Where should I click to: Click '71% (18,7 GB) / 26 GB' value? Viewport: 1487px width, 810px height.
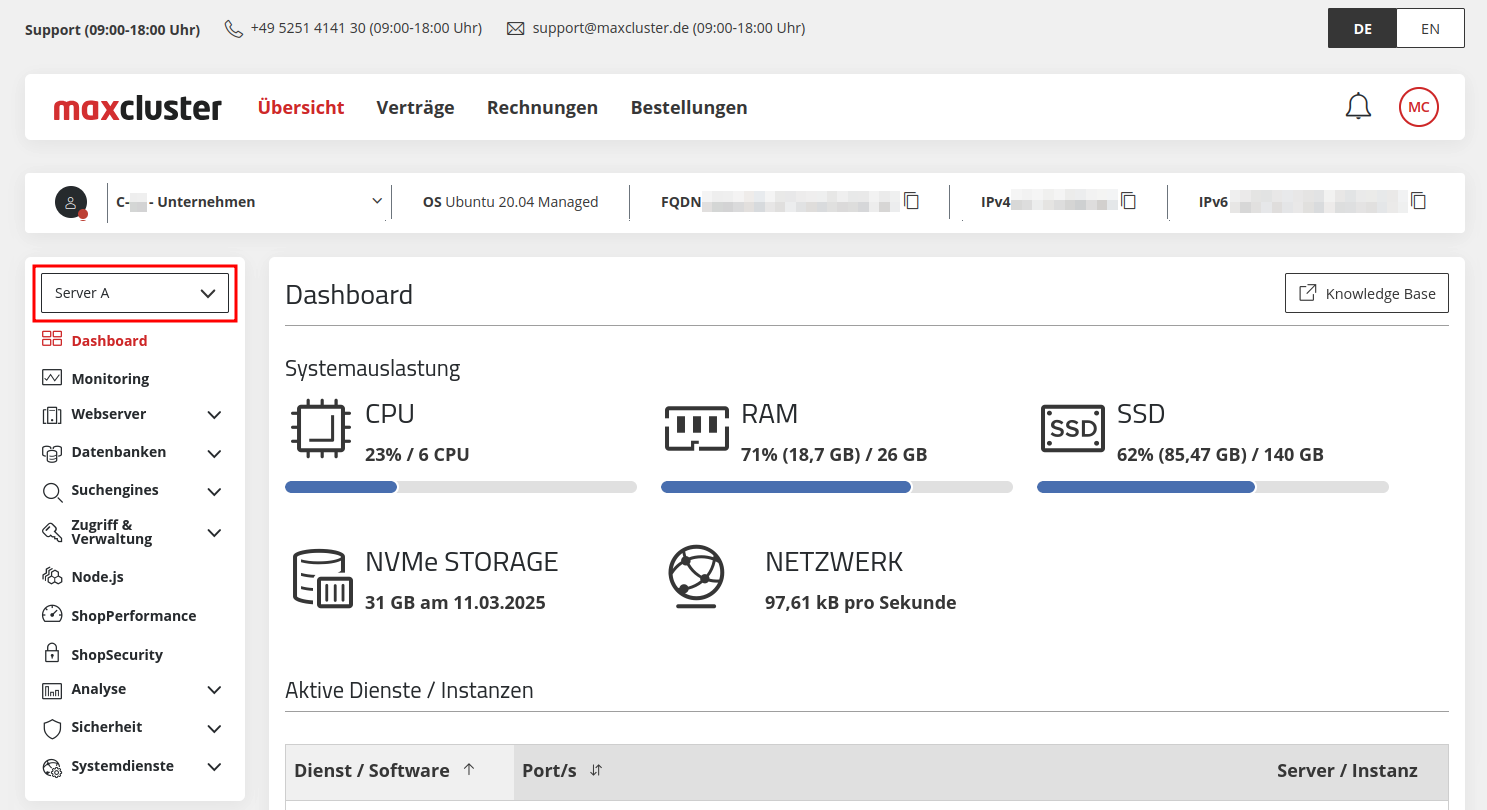tap(834, 455)
